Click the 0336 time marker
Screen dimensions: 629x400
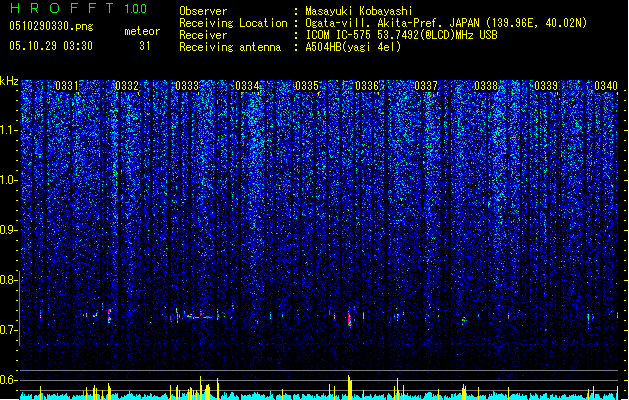(367, 86)
